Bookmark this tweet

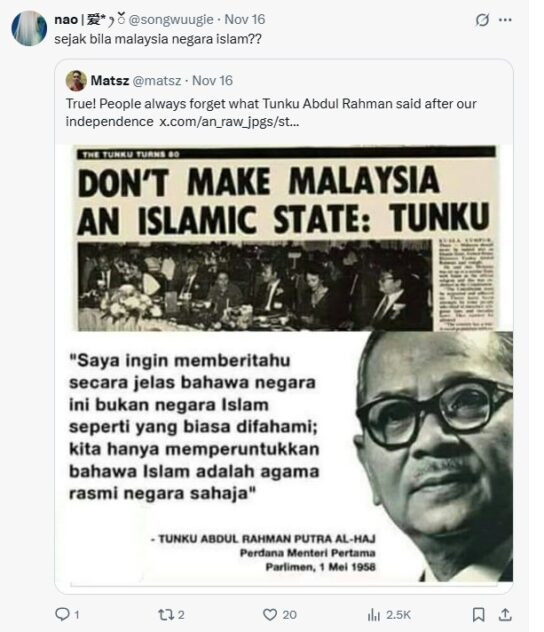pos(478,615)
